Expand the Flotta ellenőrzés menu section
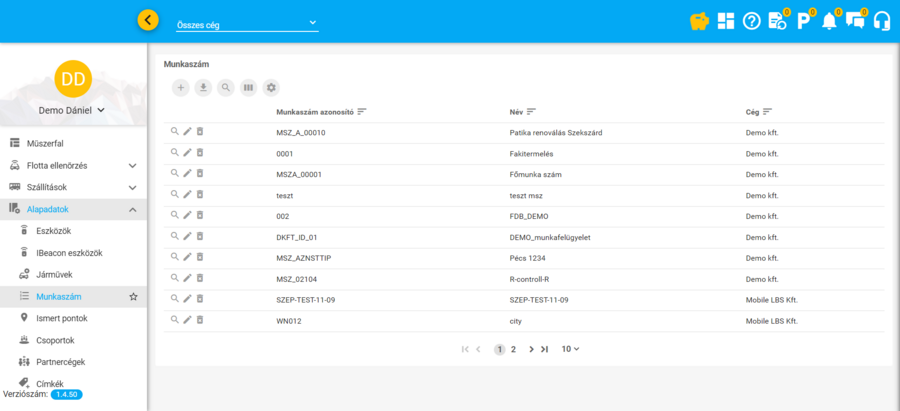Image resolution: width=900 pixels, height=411 pixels. (132, 165)
